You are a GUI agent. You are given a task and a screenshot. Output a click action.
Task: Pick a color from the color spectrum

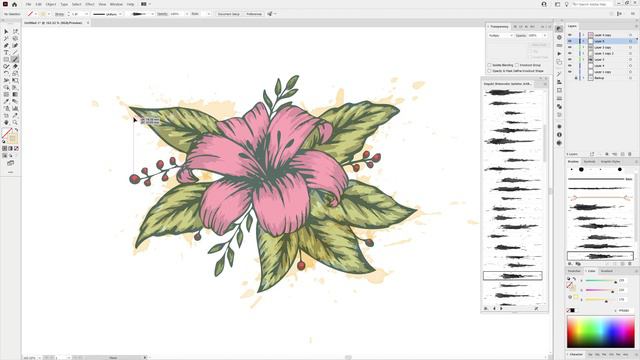[x=600, y=332]
